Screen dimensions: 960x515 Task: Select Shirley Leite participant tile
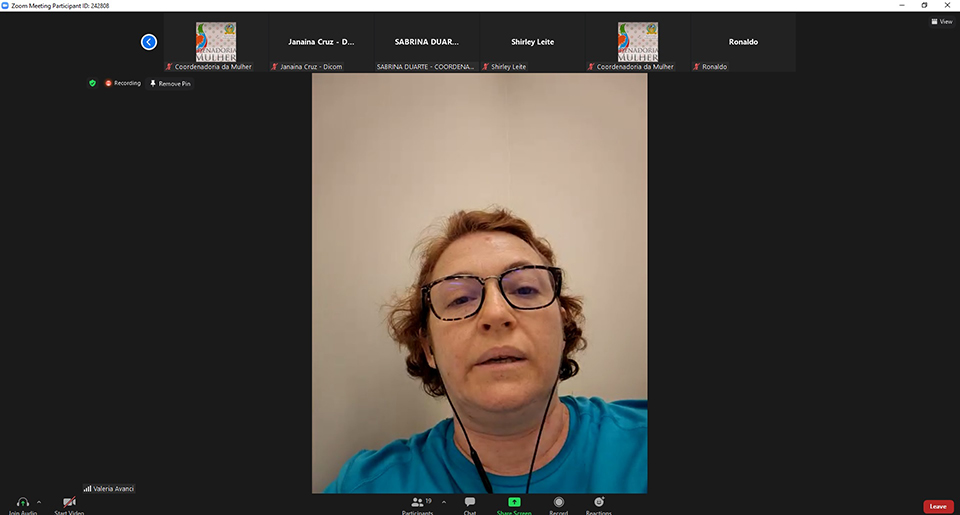[x=531, y=42]
